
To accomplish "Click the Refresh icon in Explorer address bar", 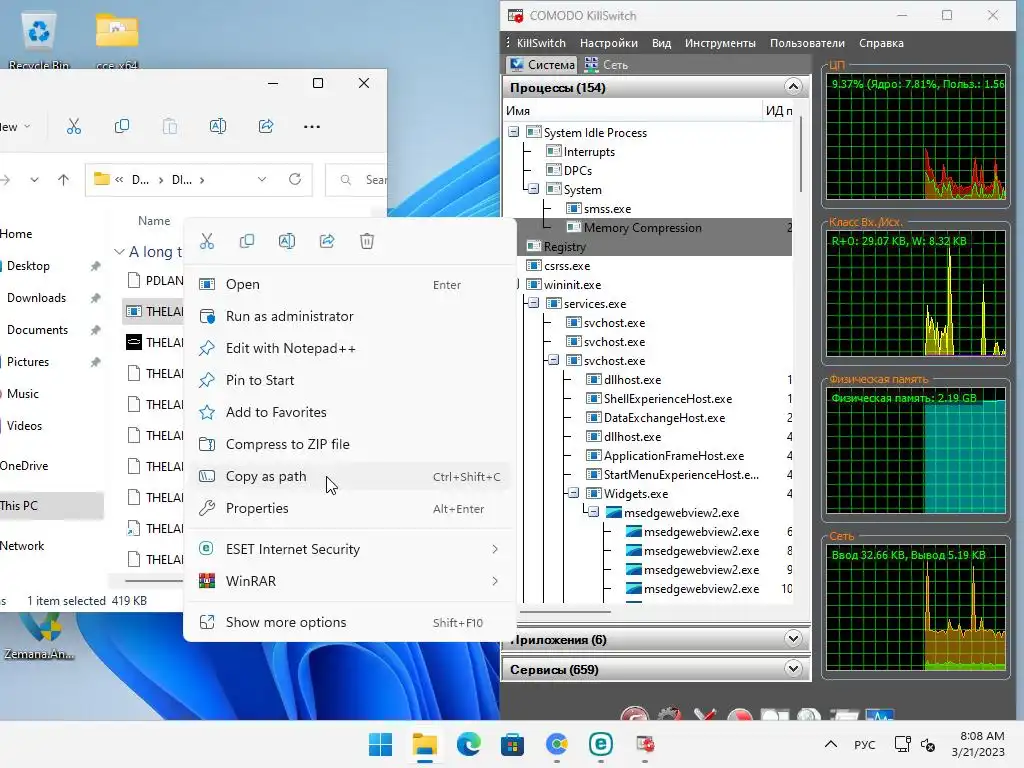I will [x=295, y=179].
